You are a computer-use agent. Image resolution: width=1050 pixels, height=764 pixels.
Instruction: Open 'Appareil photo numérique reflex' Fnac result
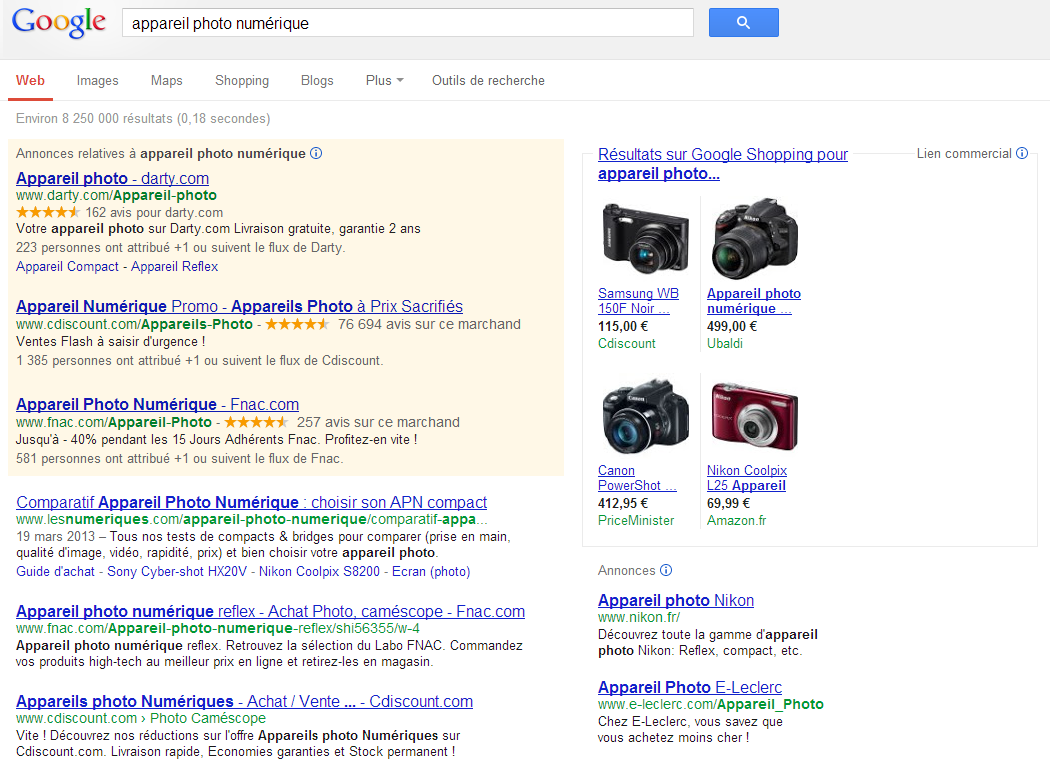(271, 611)
